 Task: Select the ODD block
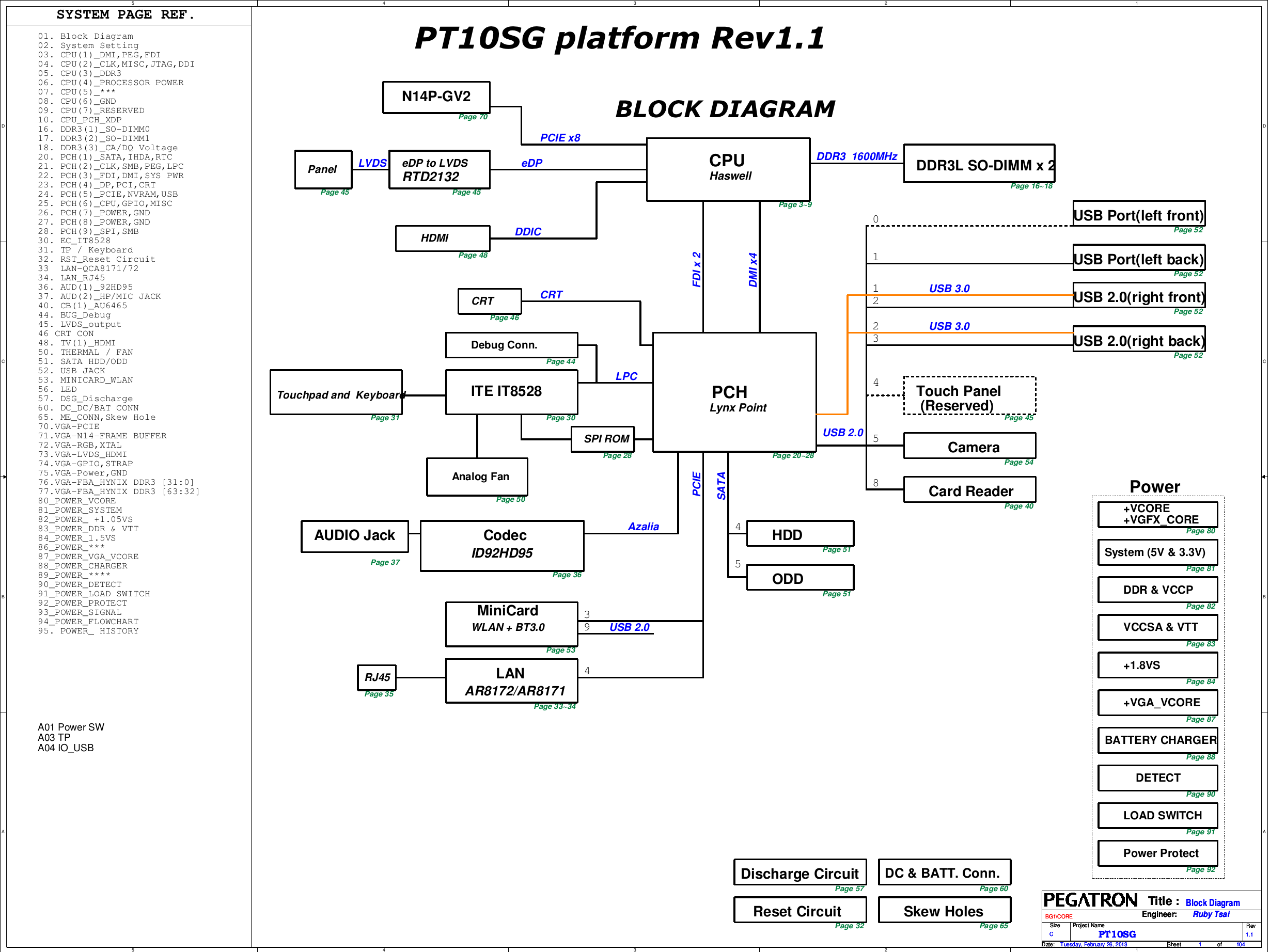(x=801, y=577)
